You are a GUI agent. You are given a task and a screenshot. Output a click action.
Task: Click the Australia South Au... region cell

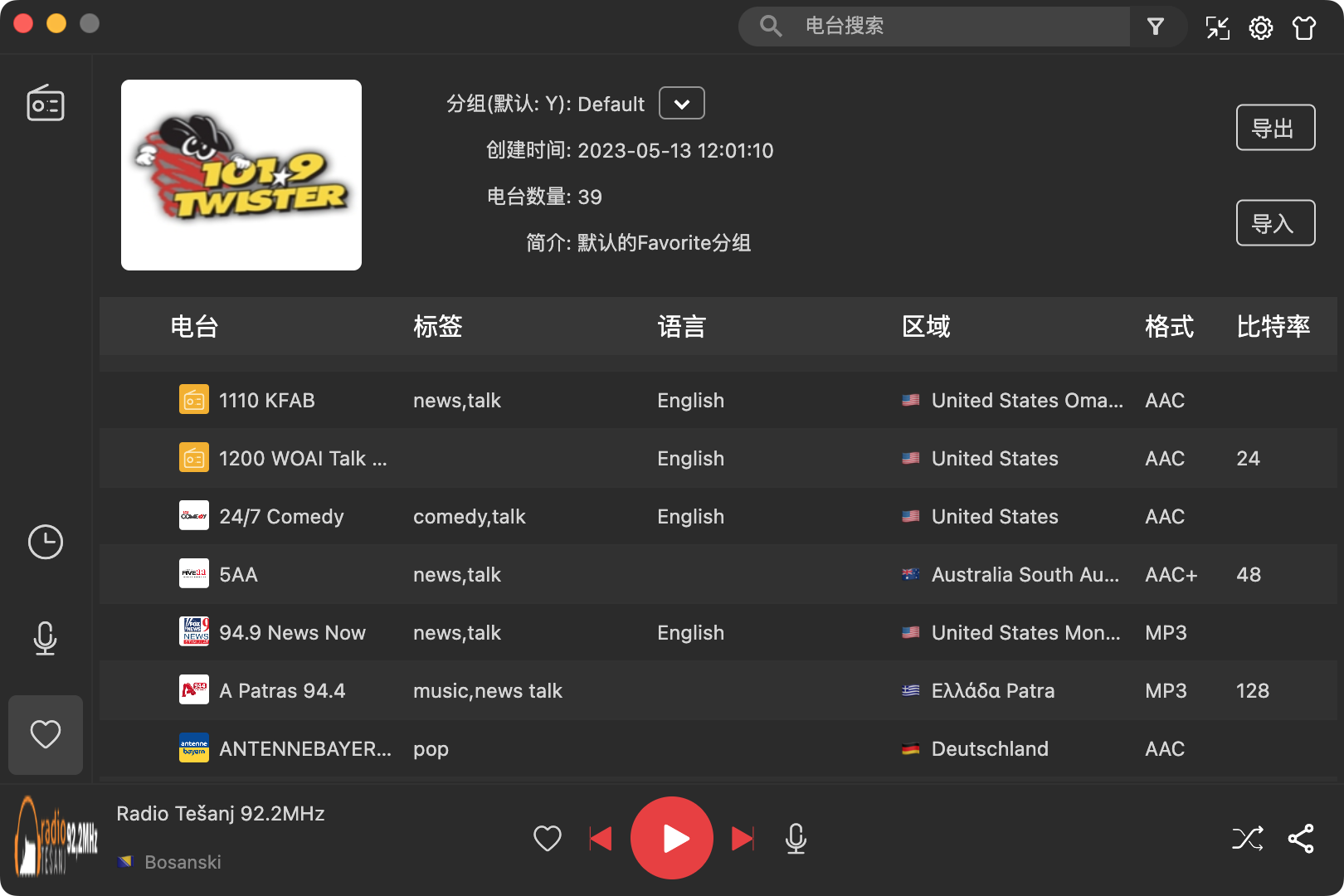[1025, 575]
